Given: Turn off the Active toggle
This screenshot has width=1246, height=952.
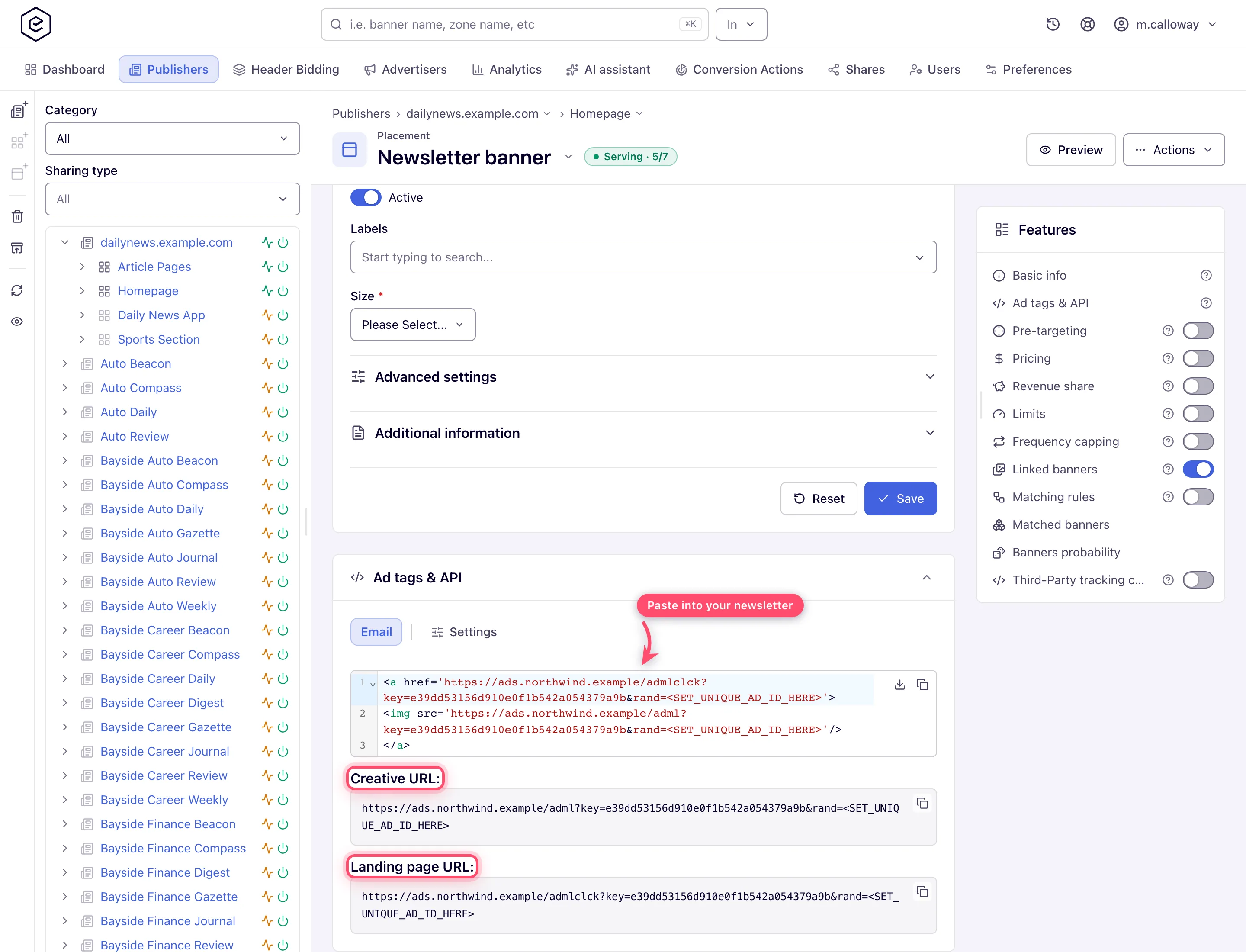Looking at the screenshot, I should pyautogui.click(x=366, y=198).
